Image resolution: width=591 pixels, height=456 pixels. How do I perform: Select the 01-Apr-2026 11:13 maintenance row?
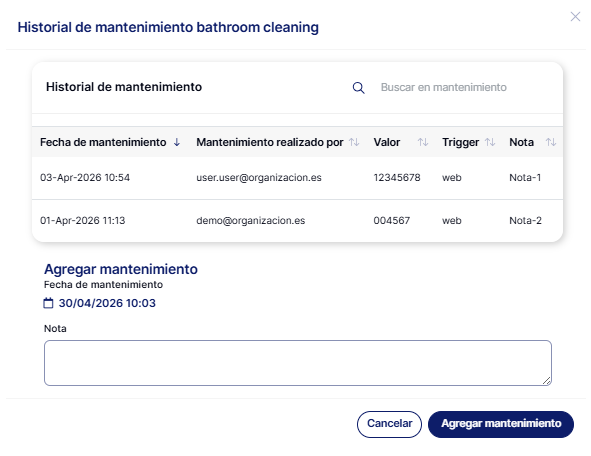pos(297,221)
